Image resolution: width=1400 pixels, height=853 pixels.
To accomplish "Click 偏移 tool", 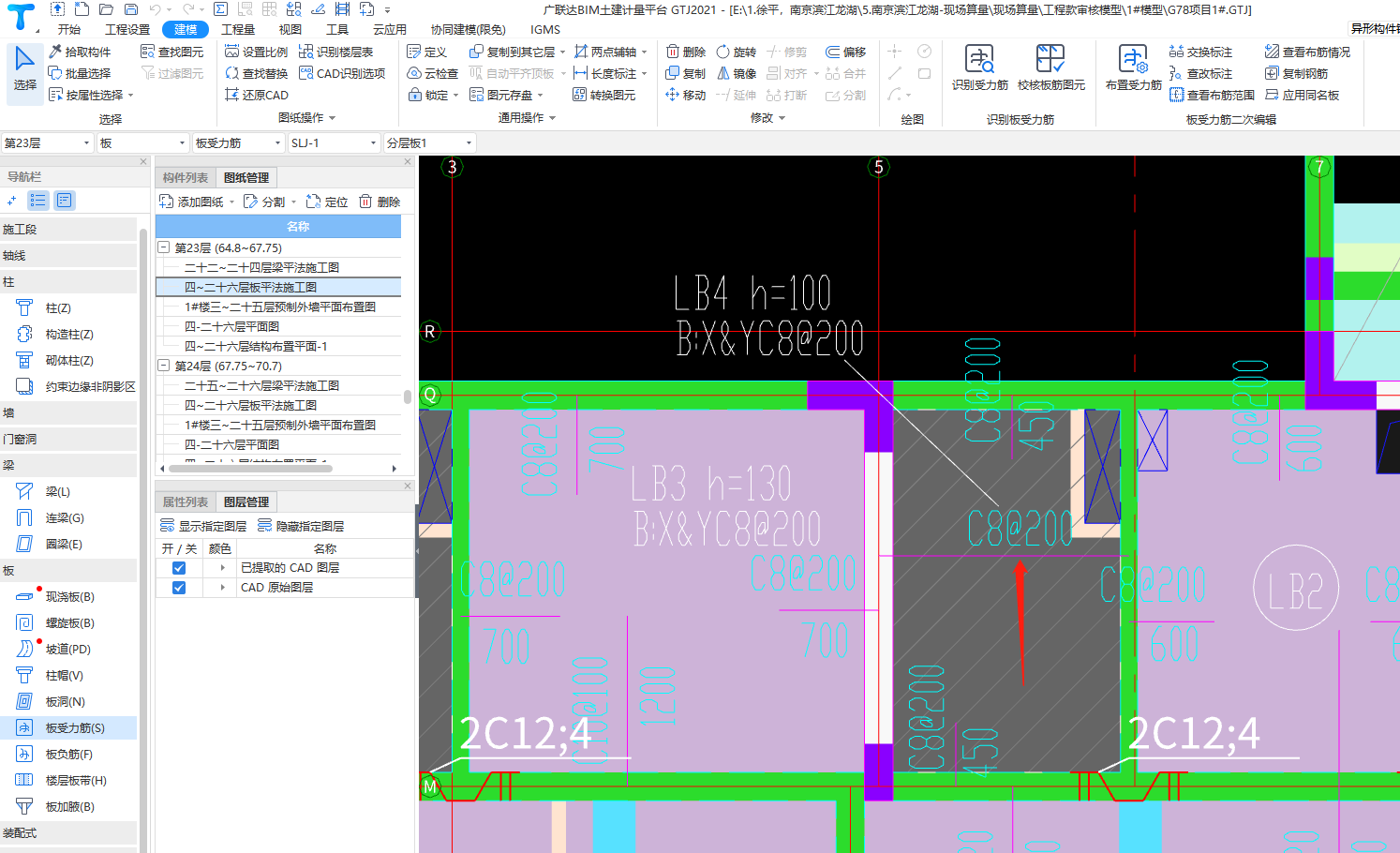I will pyautogui.click(x=846, y=52).
